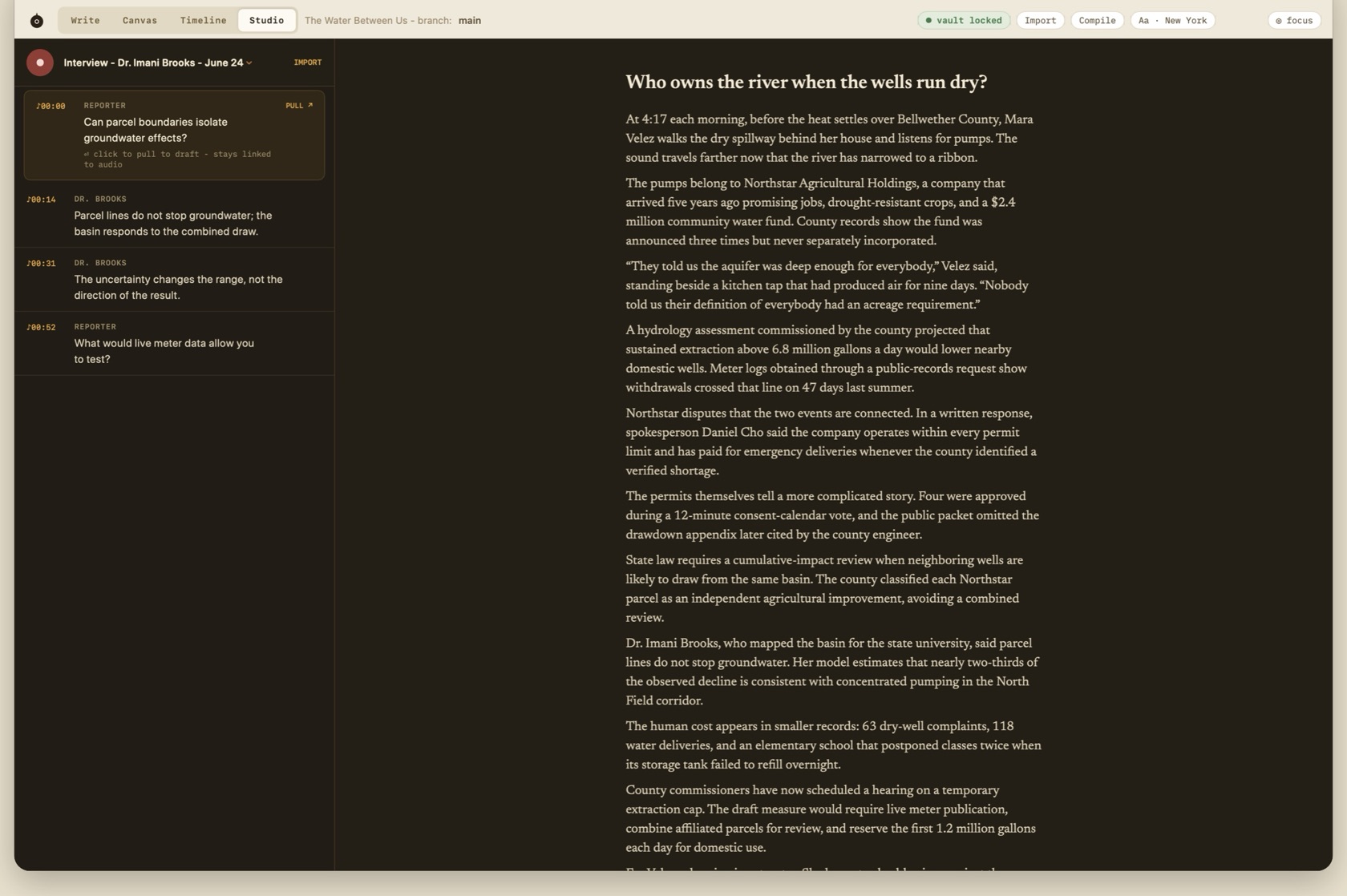1347x896 pixels.
Task: Jump to the 00:00 timestamp marker
Action: (x=51, y=106)
